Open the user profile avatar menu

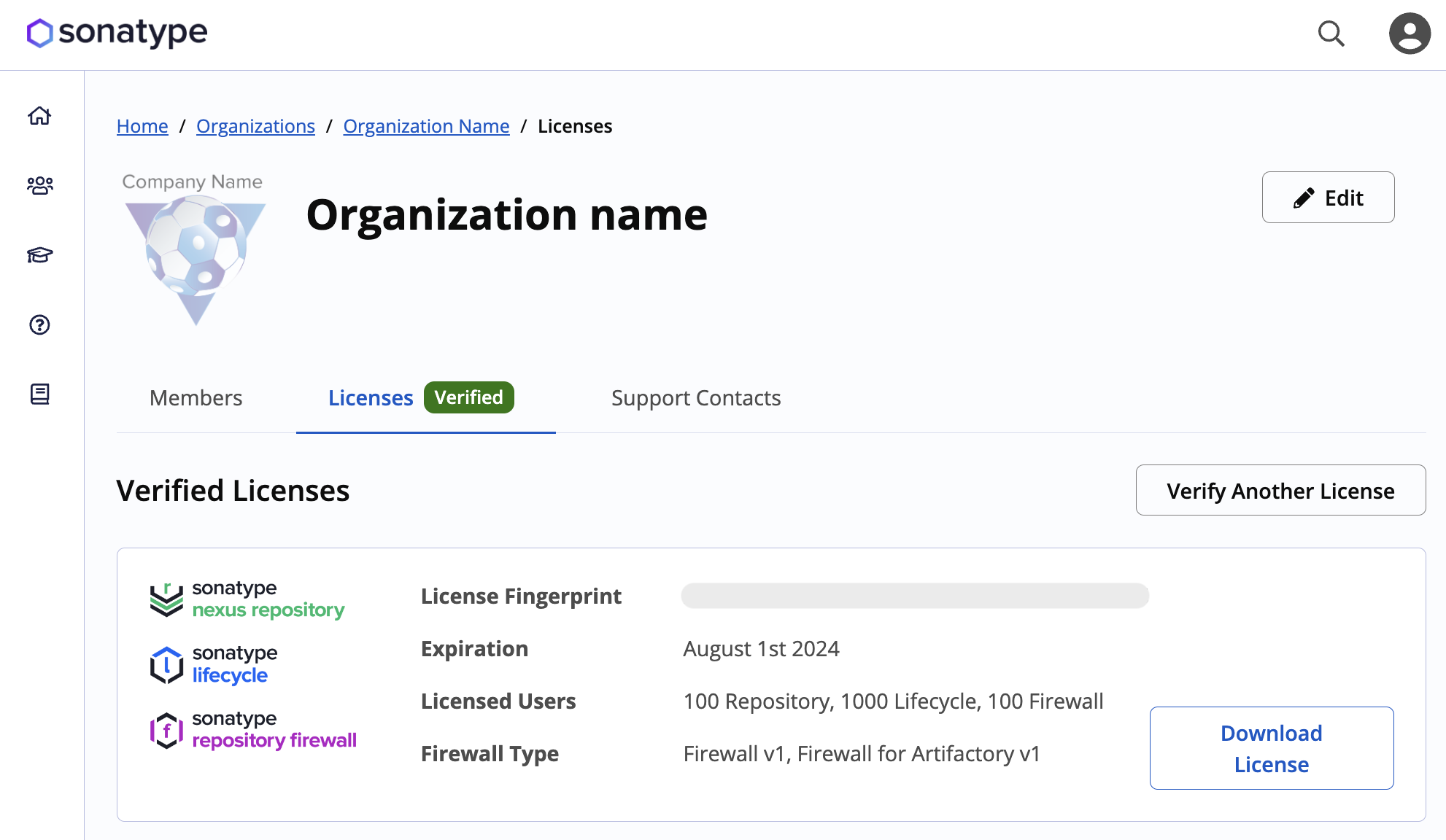pos(1410,34)
